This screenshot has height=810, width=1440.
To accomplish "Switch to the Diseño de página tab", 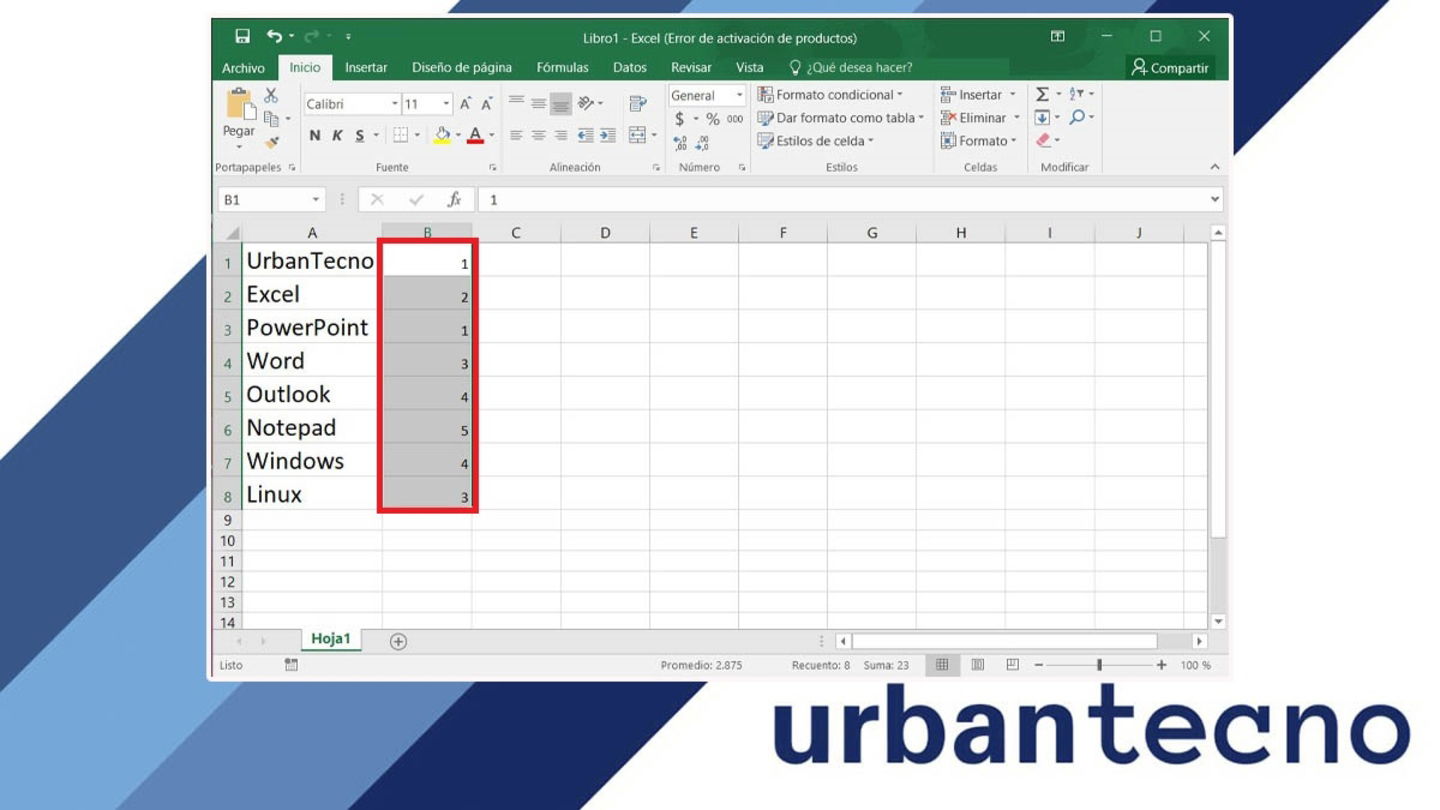I will [x=462, y=68].
